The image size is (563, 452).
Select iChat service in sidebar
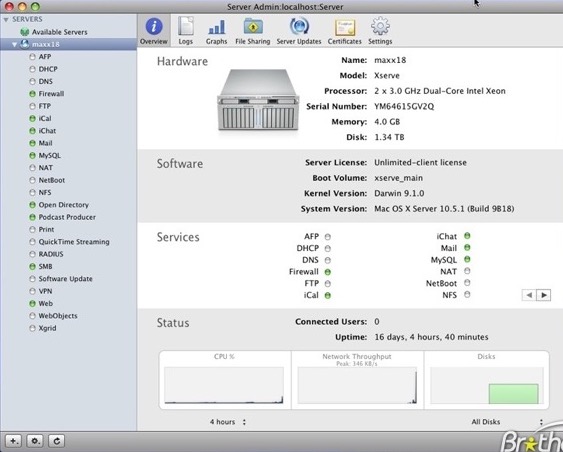pyautogui.click(x=47, y=131)
